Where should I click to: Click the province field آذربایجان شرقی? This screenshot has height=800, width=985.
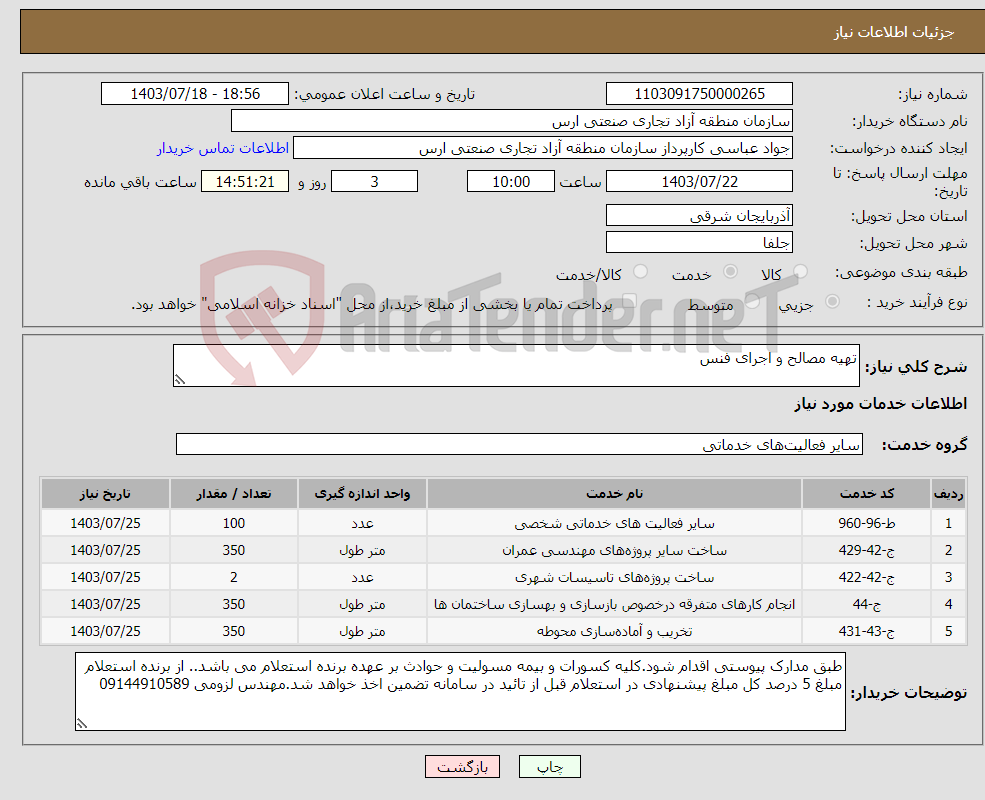coord(699,215)
